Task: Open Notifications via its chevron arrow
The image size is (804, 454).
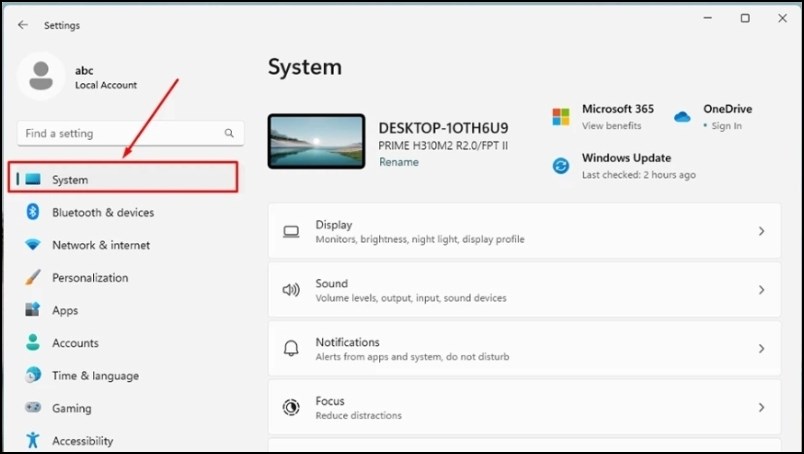Action: (x=761, y=349)
